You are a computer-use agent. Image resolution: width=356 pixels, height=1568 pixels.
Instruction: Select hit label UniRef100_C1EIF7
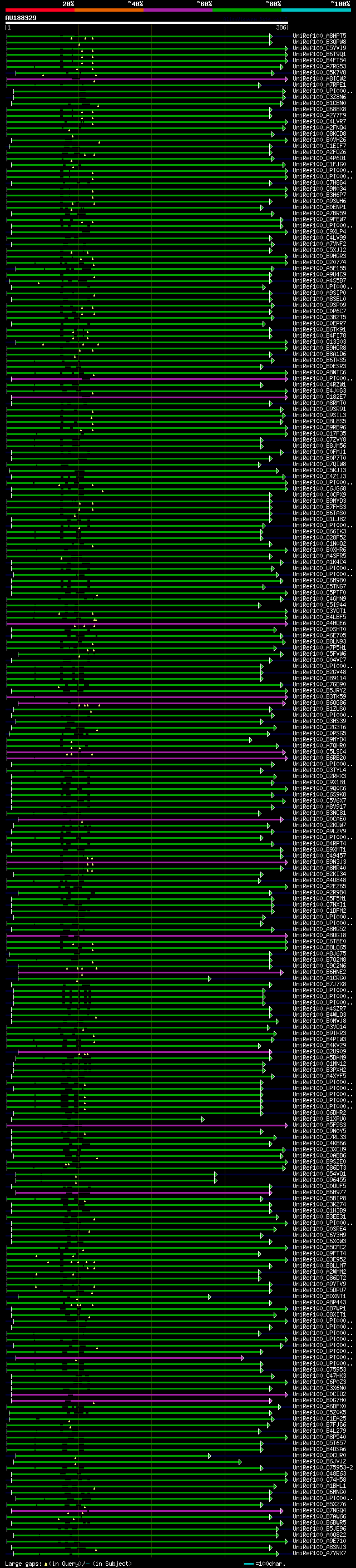(x=319, y=146)
